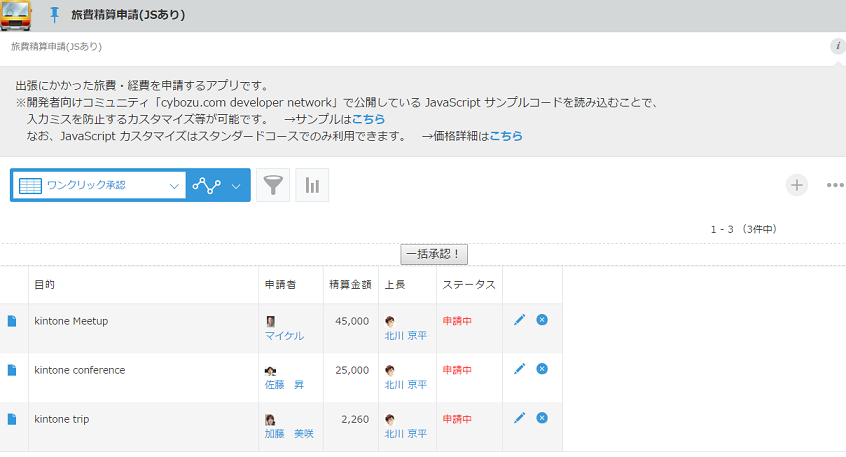Delete the kintone trip record
Image resolution: width=846 pixels, height=457 pixels.
542,418
